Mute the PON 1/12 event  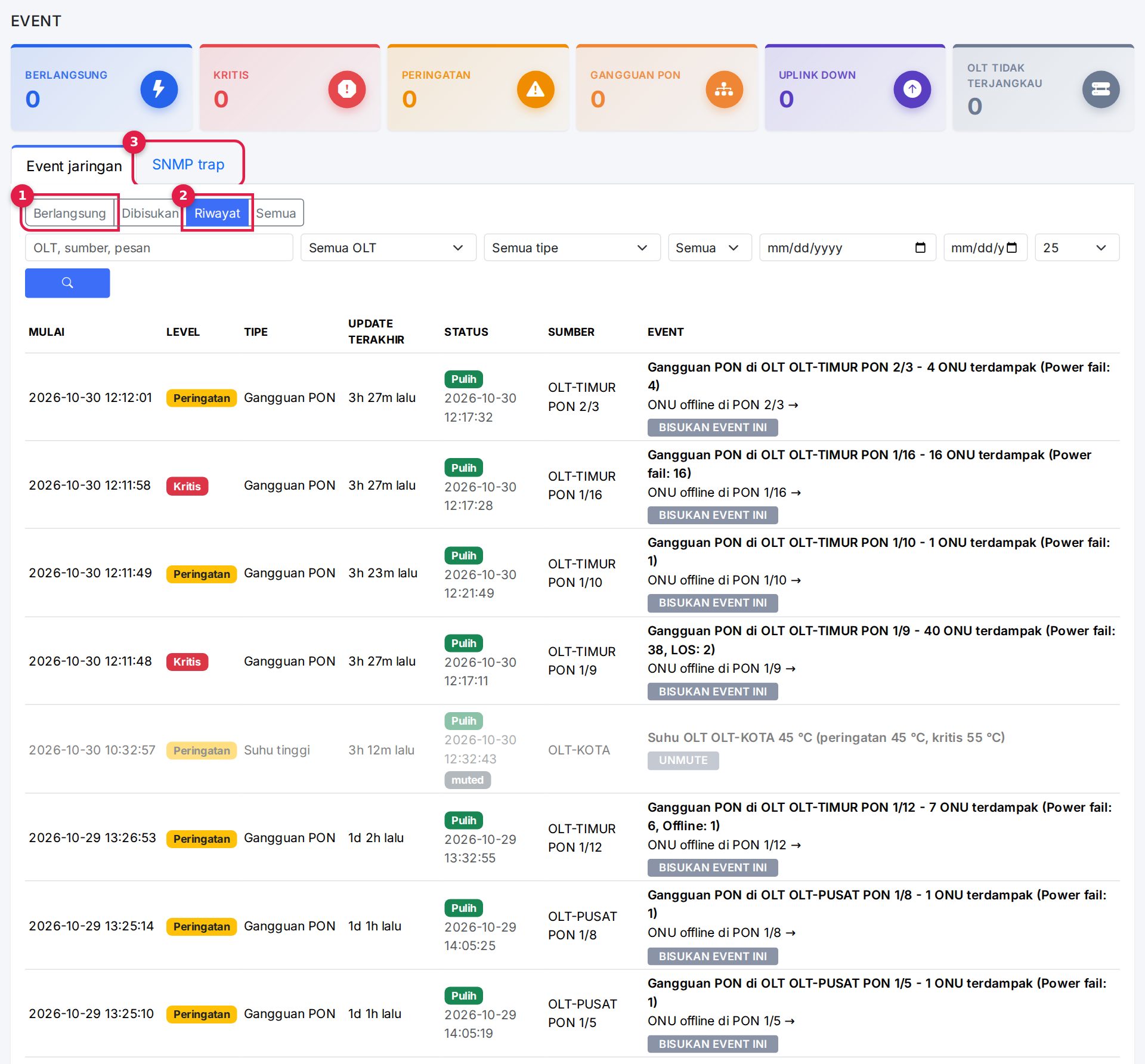(713, 868)
